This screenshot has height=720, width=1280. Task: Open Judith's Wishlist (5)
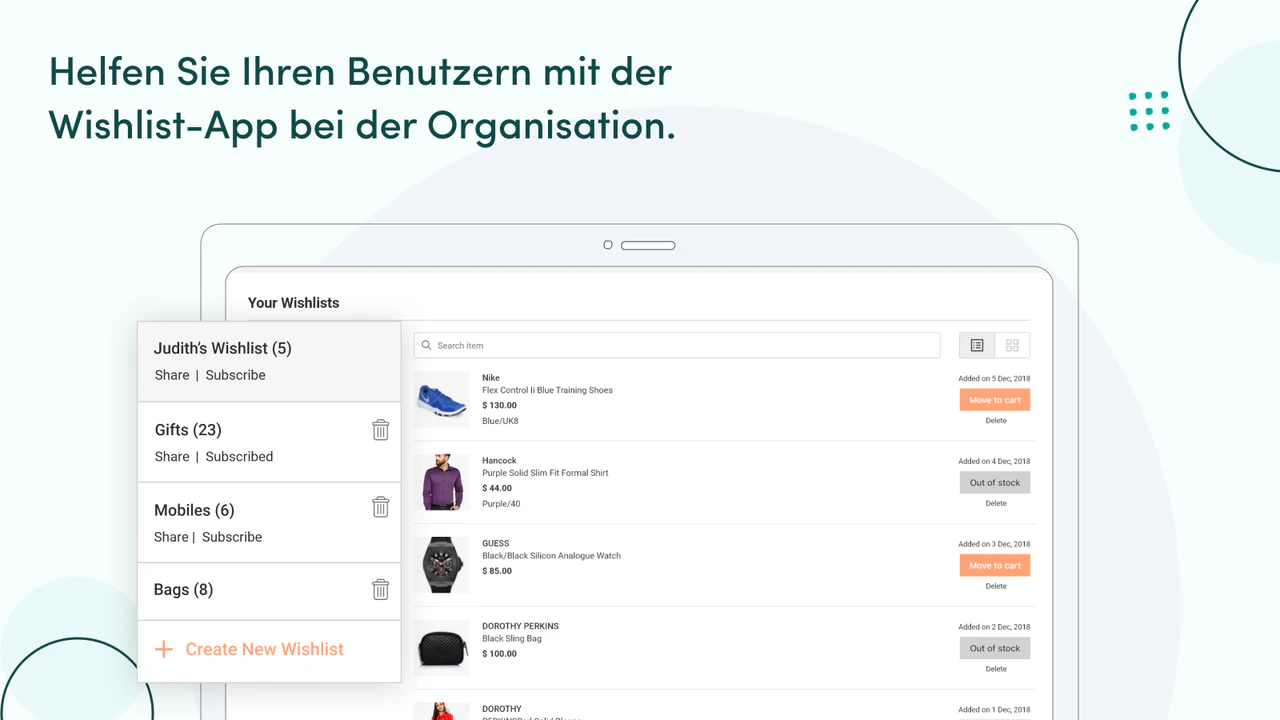[222, 348]
